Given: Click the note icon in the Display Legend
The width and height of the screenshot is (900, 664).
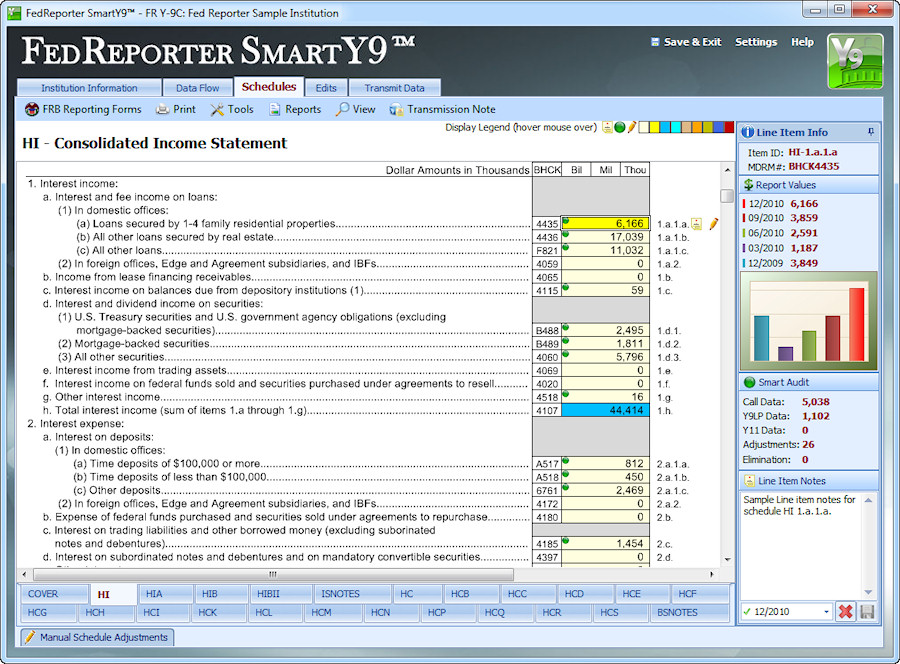Looking at the screenshot, I should (607, 127).
